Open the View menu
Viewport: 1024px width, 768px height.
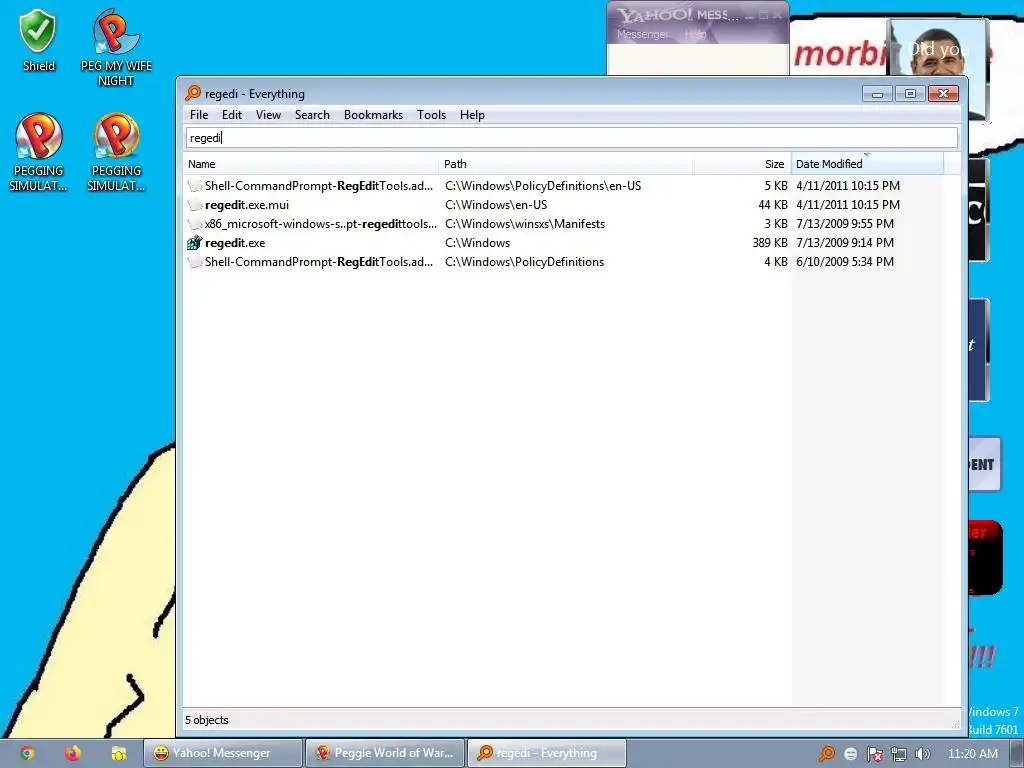pos(268,115)
